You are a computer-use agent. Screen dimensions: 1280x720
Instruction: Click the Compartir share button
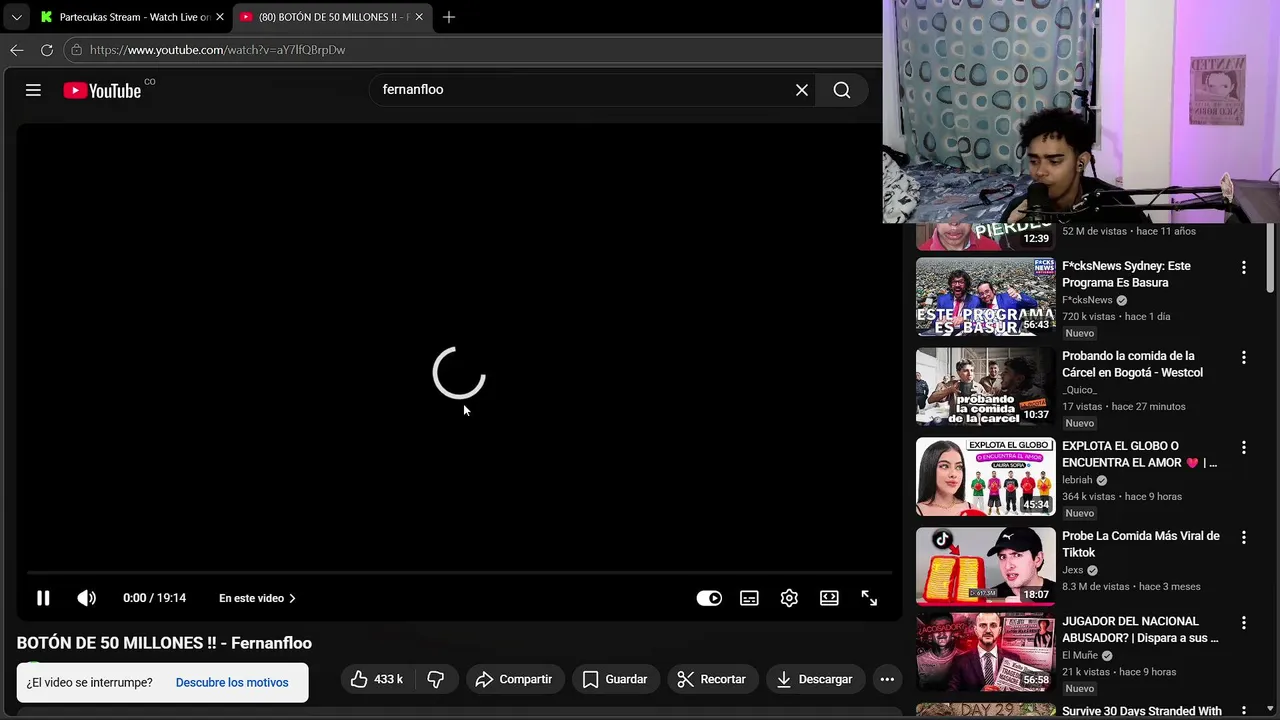pos(514,679)
